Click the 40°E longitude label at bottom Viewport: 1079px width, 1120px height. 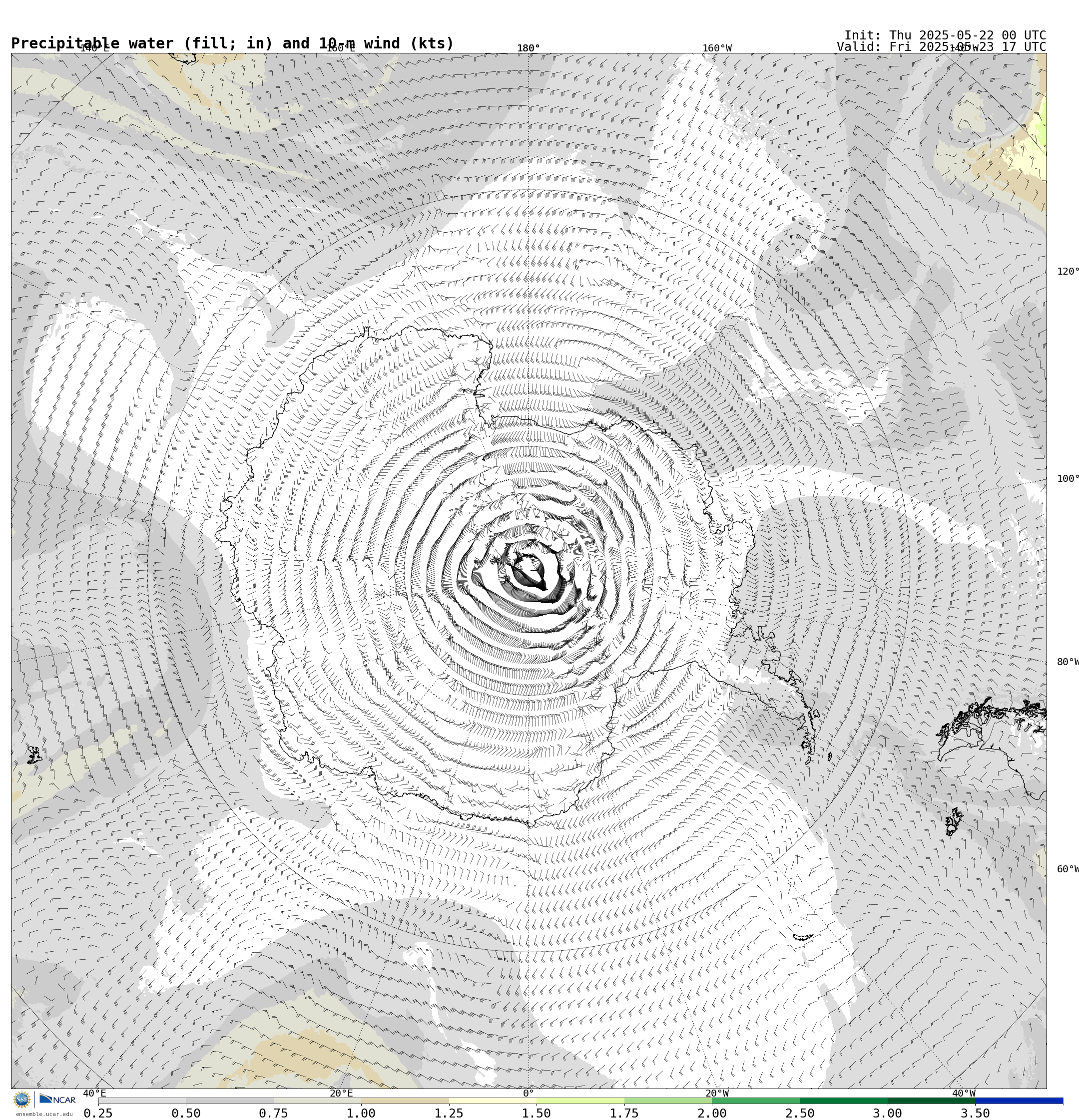94,1093
